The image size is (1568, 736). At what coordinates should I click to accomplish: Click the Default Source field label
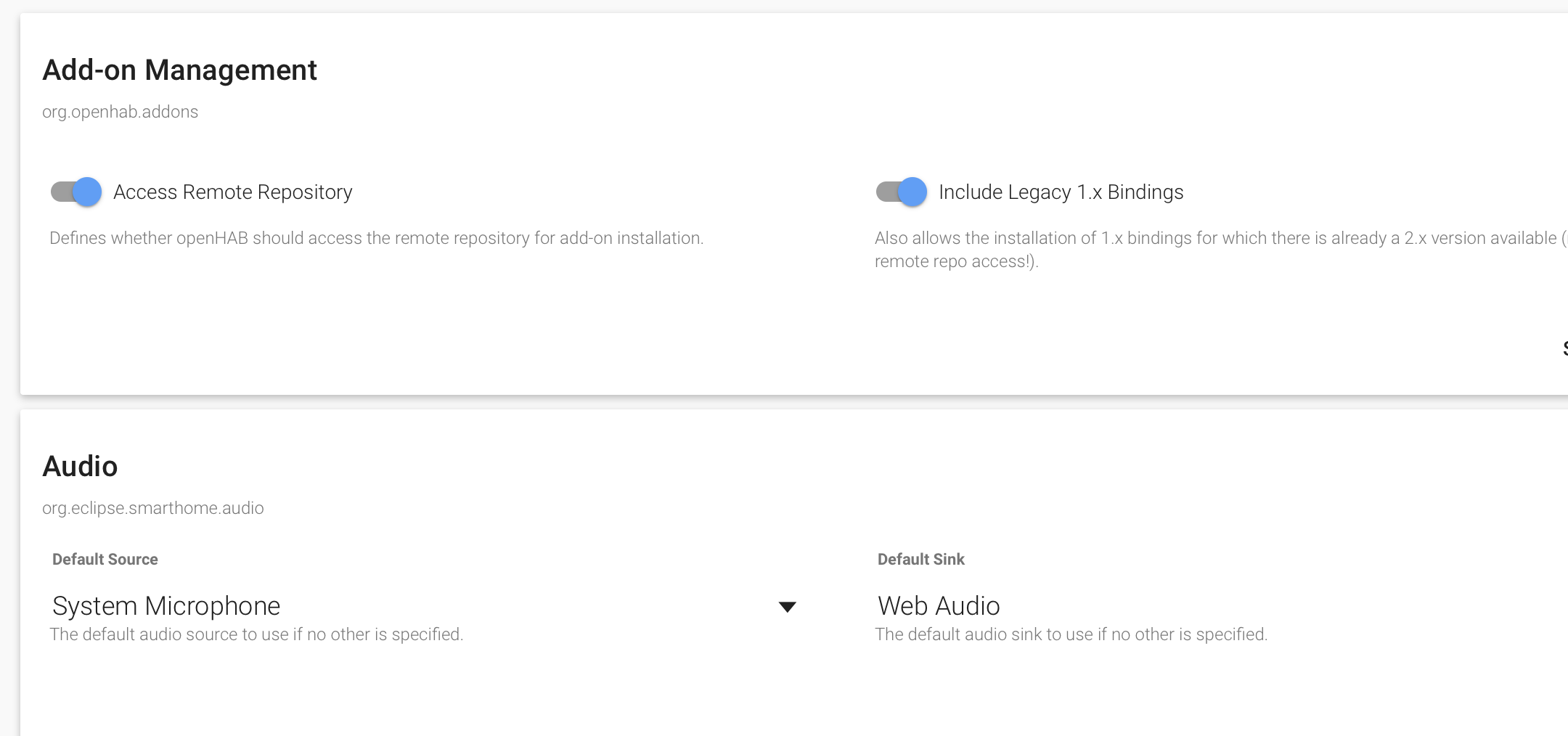[x=105, y=559]
